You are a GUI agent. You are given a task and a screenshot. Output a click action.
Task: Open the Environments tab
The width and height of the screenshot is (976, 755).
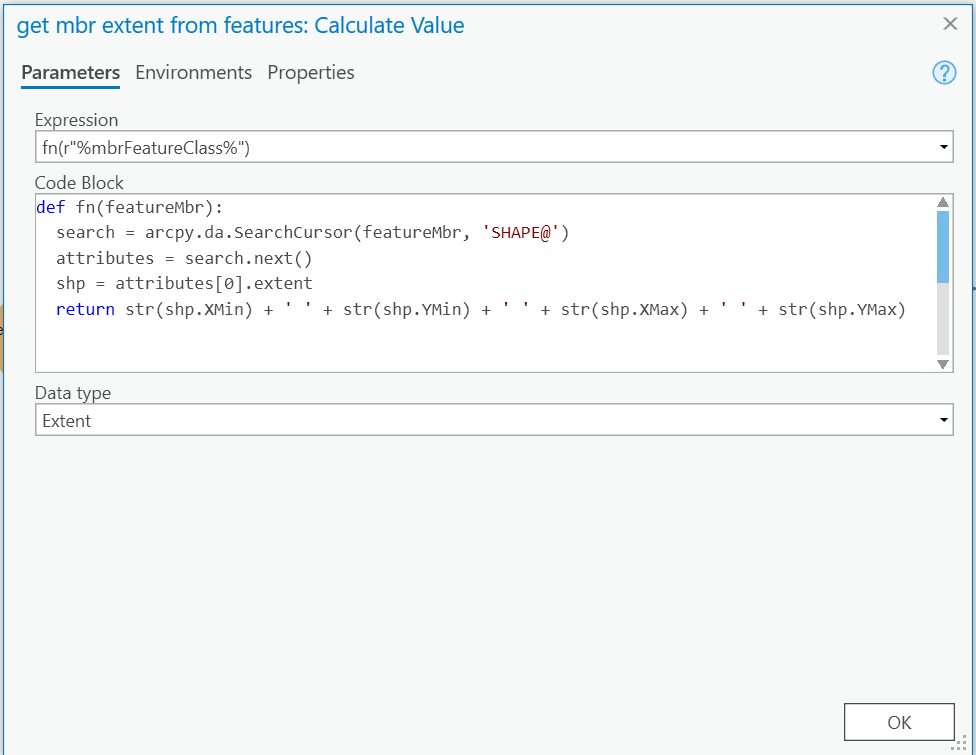click(x=193, y=73)
